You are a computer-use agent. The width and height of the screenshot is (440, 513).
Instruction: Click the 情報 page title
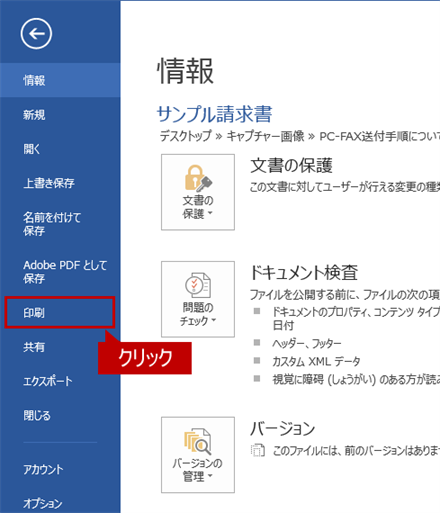185,71
